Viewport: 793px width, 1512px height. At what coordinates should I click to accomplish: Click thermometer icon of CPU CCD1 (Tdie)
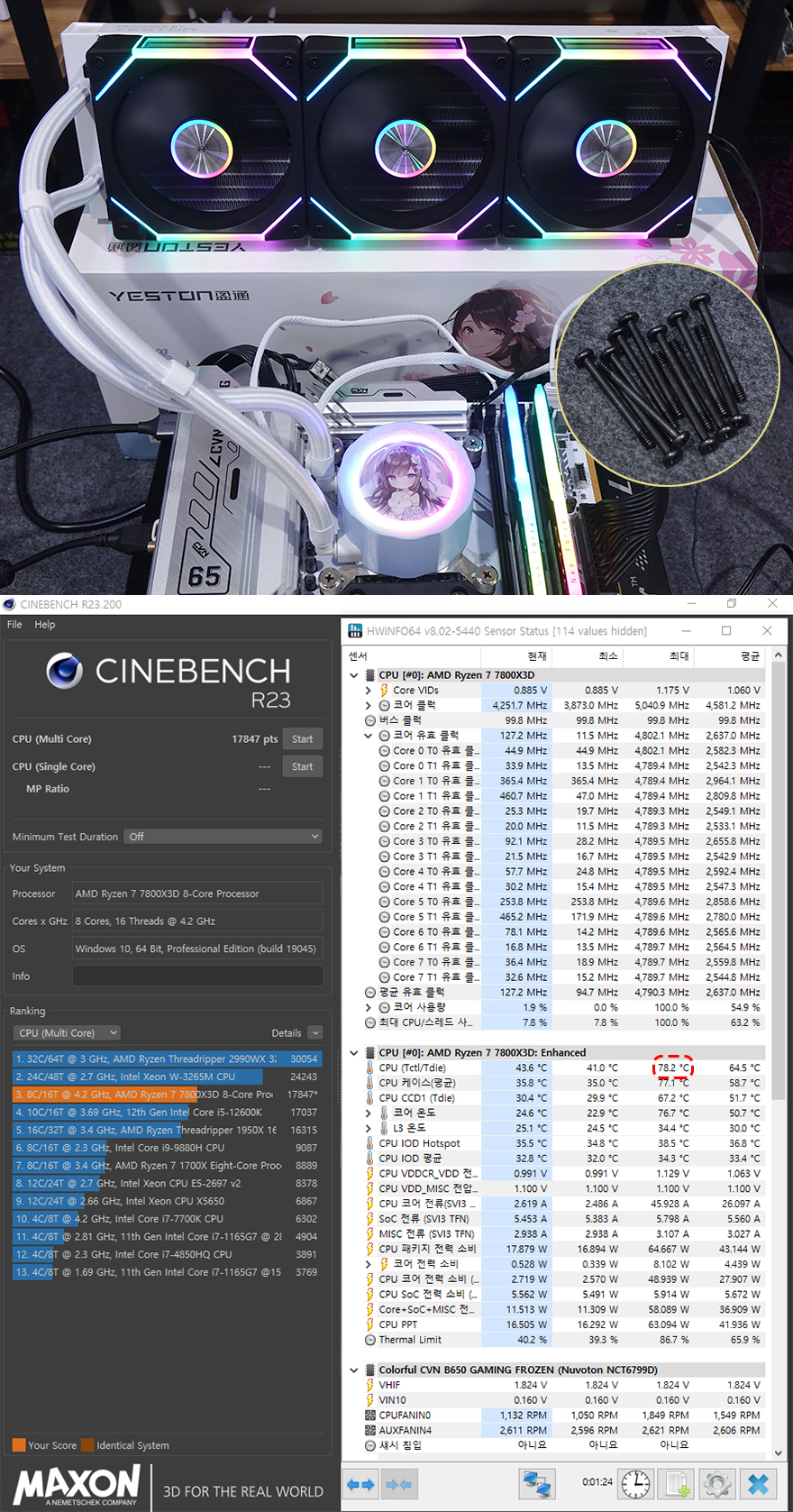tap(369, 1098)
